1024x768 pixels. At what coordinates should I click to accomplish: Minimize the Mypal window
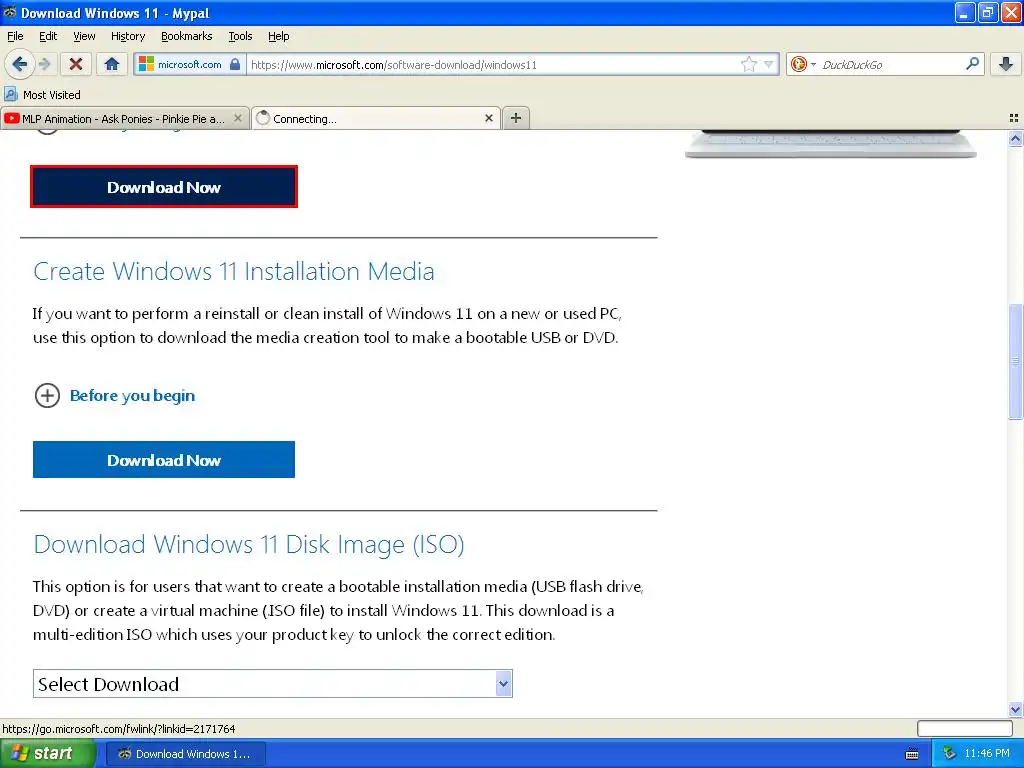coord(965,12)
